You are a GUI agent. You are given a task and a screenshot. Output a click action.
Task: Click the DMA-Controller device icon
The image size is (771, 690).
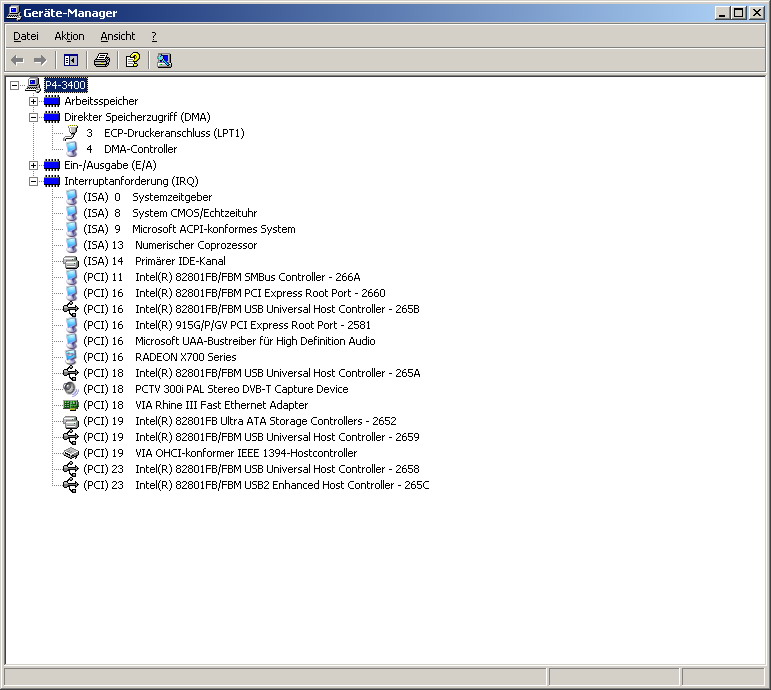click(71, 149)
